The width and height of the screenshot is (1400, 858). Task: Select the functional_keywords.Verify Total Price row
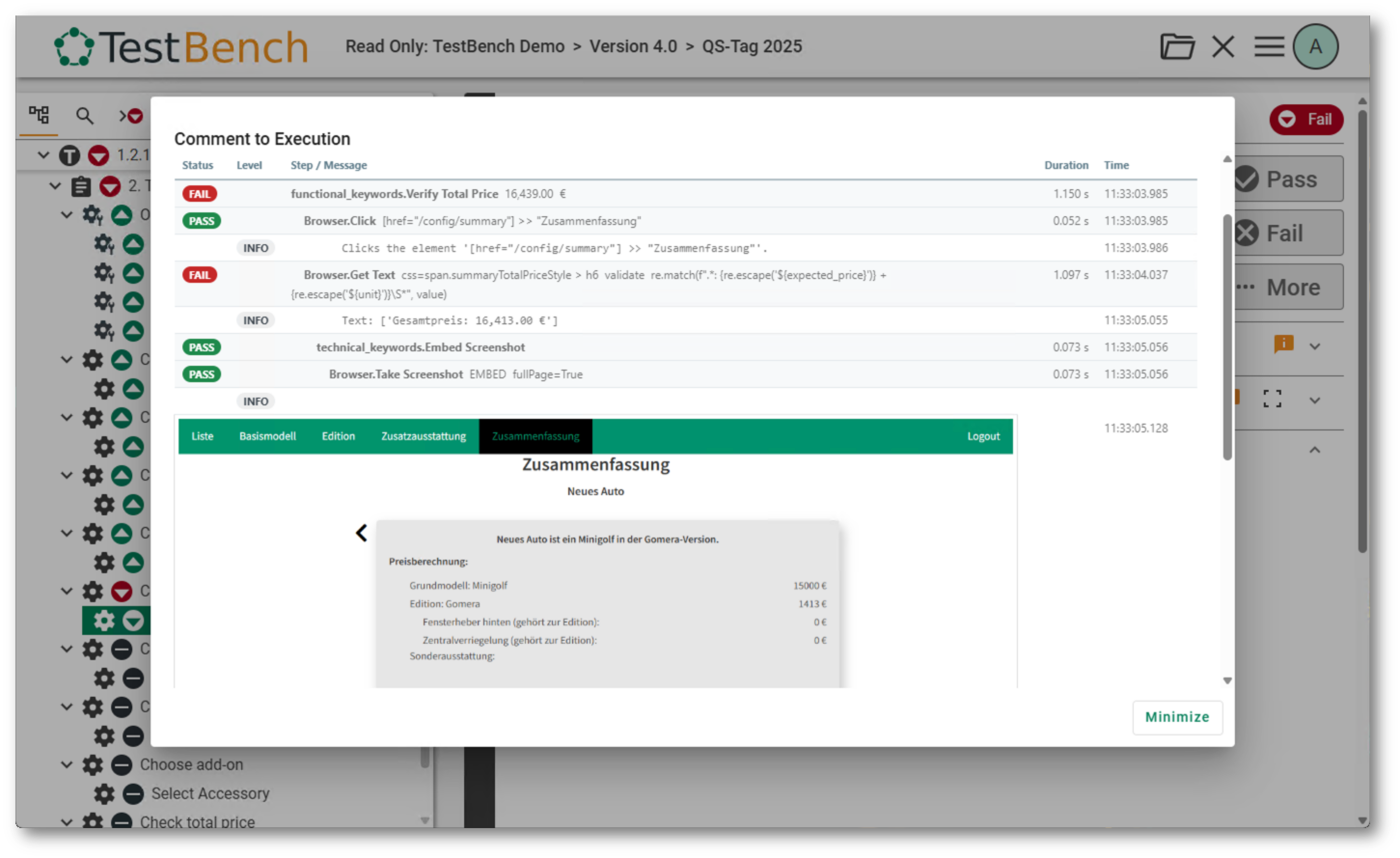[x=685, y=194]
